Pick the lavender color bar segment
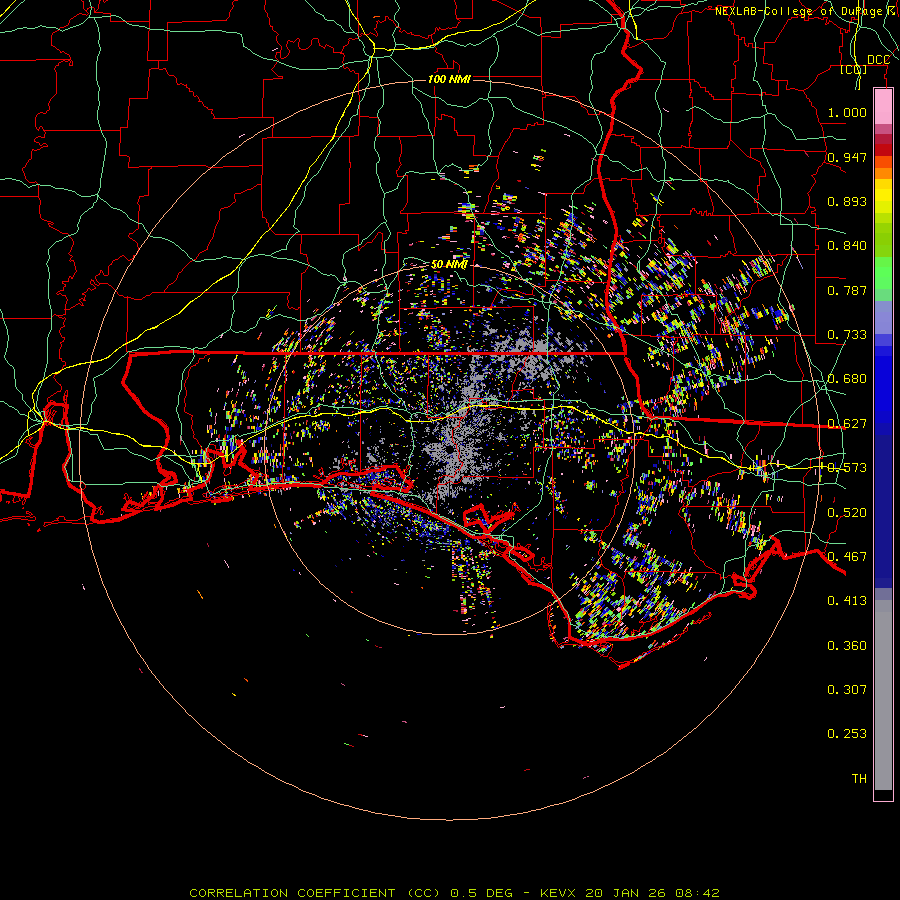The image size is (900, 900). [x=883, y=317]
